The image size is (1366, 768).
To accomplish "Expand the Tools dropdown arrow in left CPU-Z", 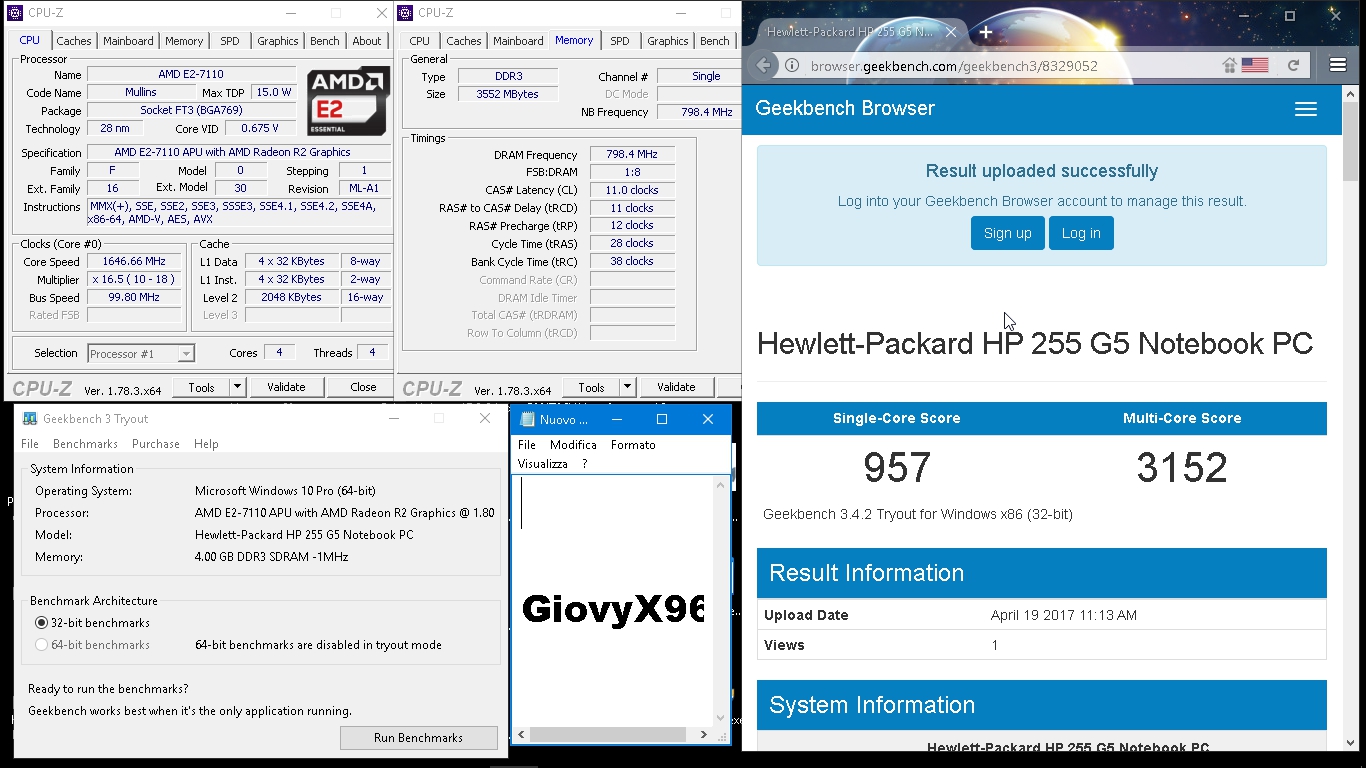I will (237, 387).
